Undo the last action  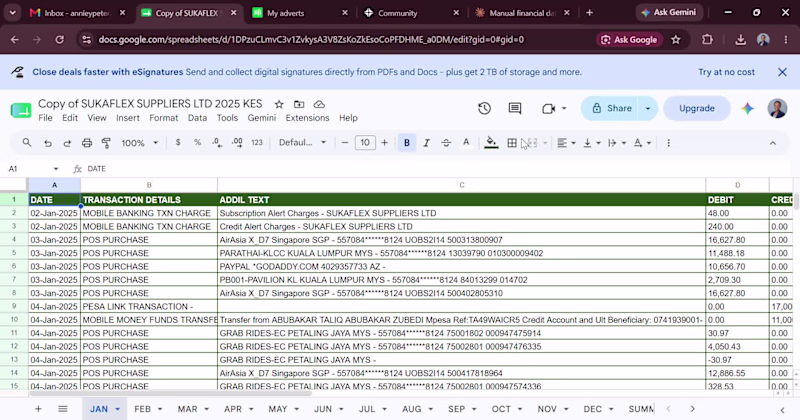point(47,143)
